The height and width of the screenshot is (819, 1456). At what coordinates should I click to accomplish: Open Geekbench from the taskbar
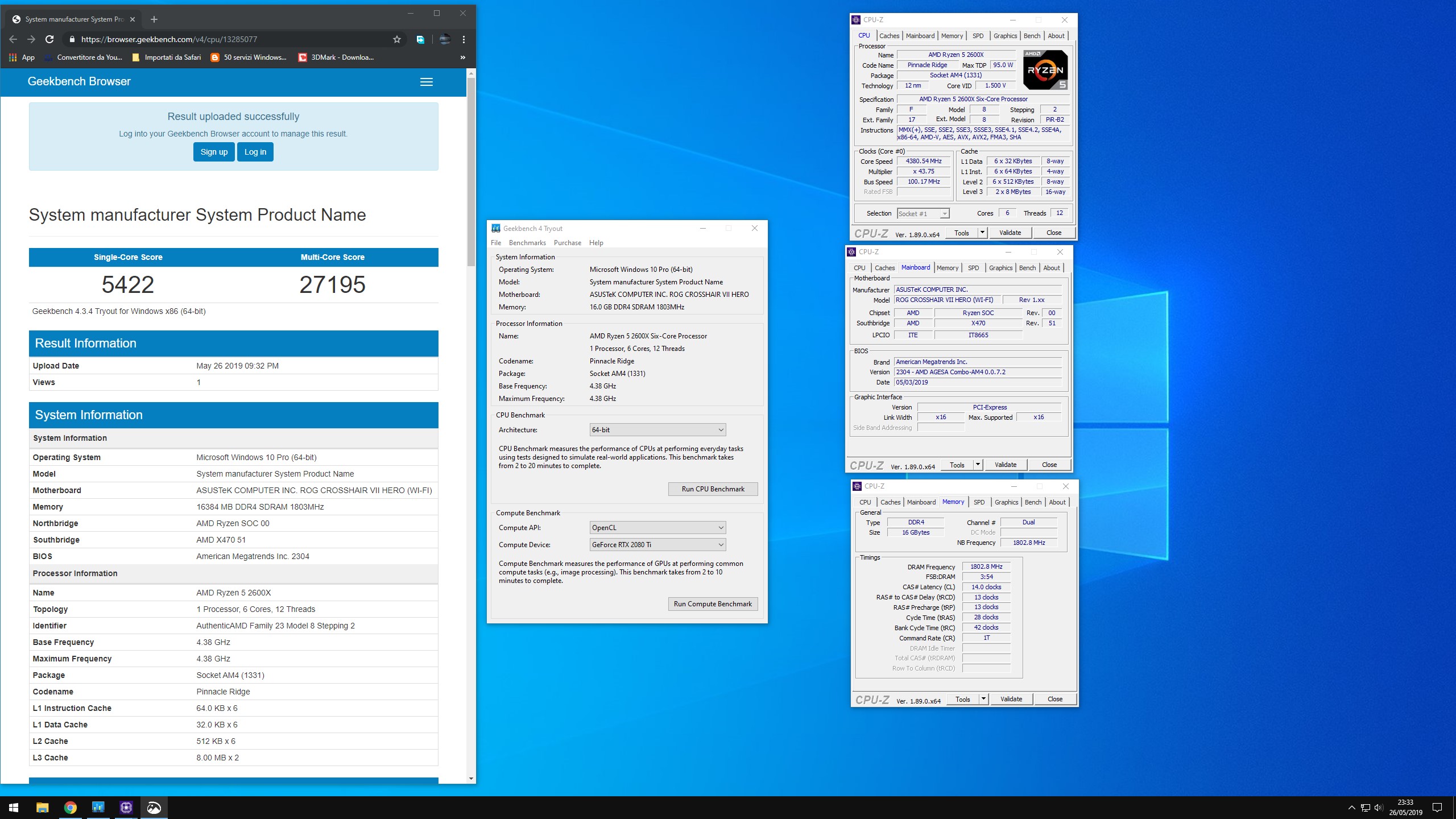[x=98, y=807]
